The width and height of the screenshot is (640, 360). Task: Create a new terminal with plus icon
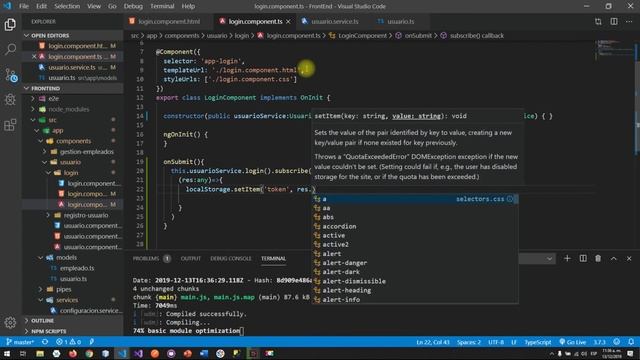[x=567, y=258]
